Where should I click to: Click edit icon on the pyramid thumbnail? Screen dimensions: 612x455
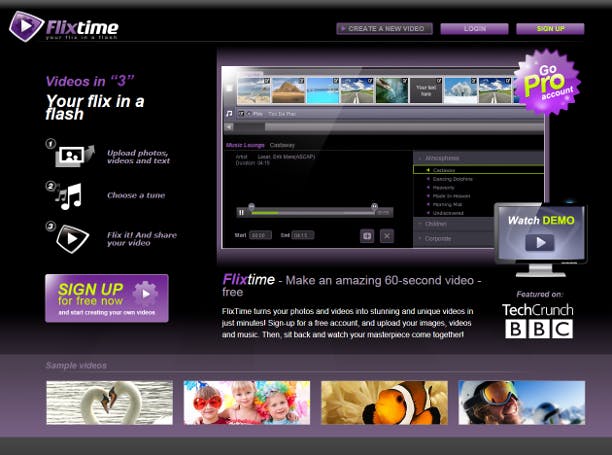pyautogui.click(x=301, y=81)
